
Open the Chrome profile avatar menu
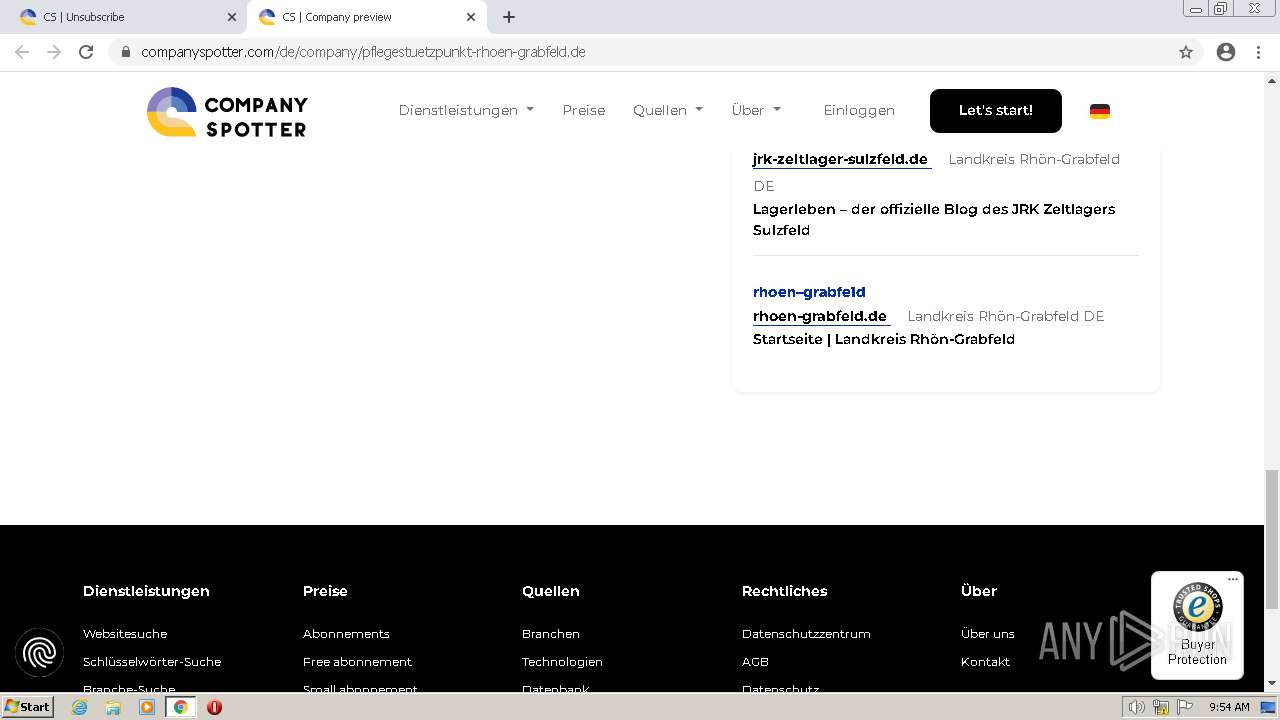coord(1226,52)
